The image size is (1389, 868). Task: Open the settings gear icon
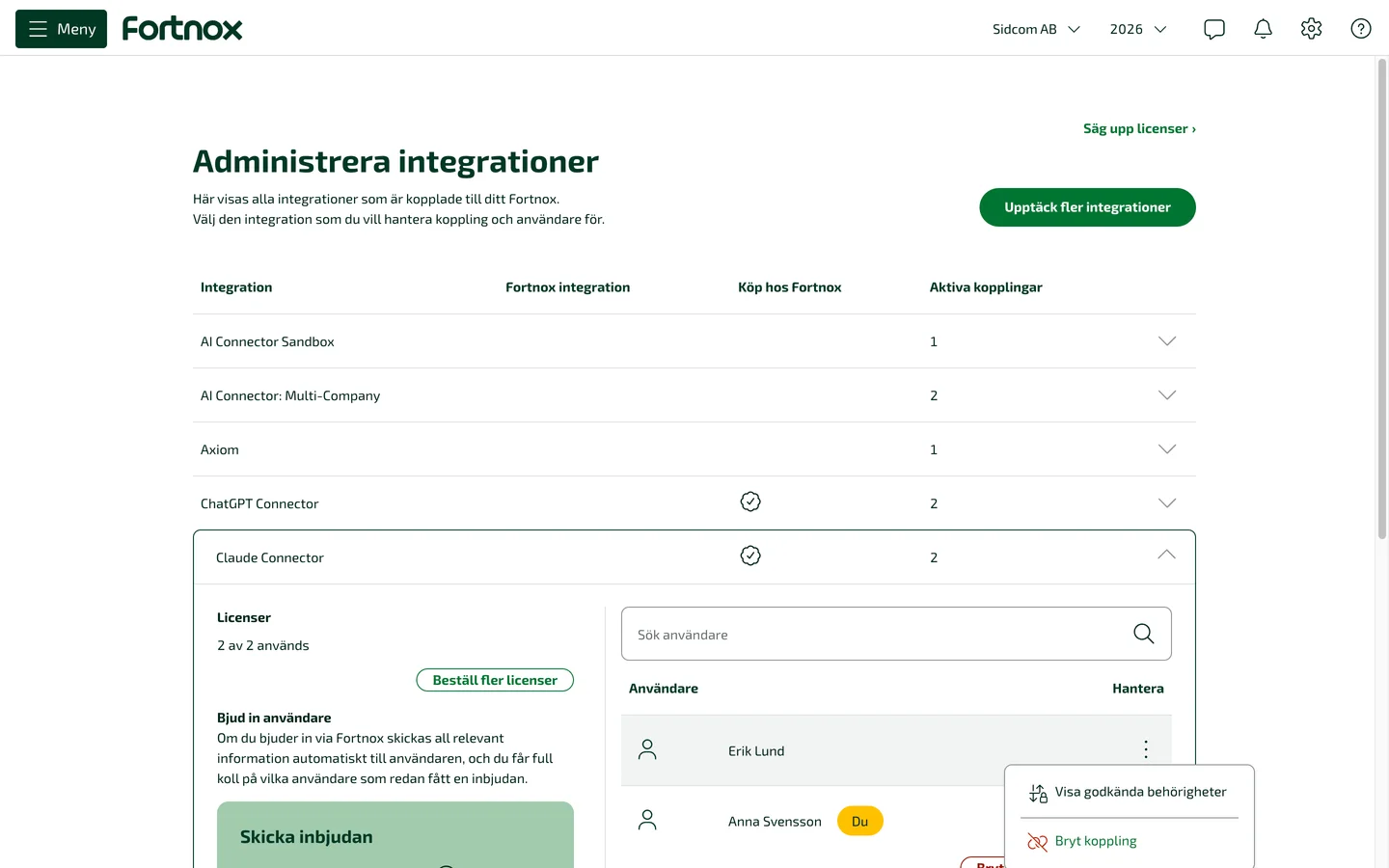click(x=1311, y=29)
